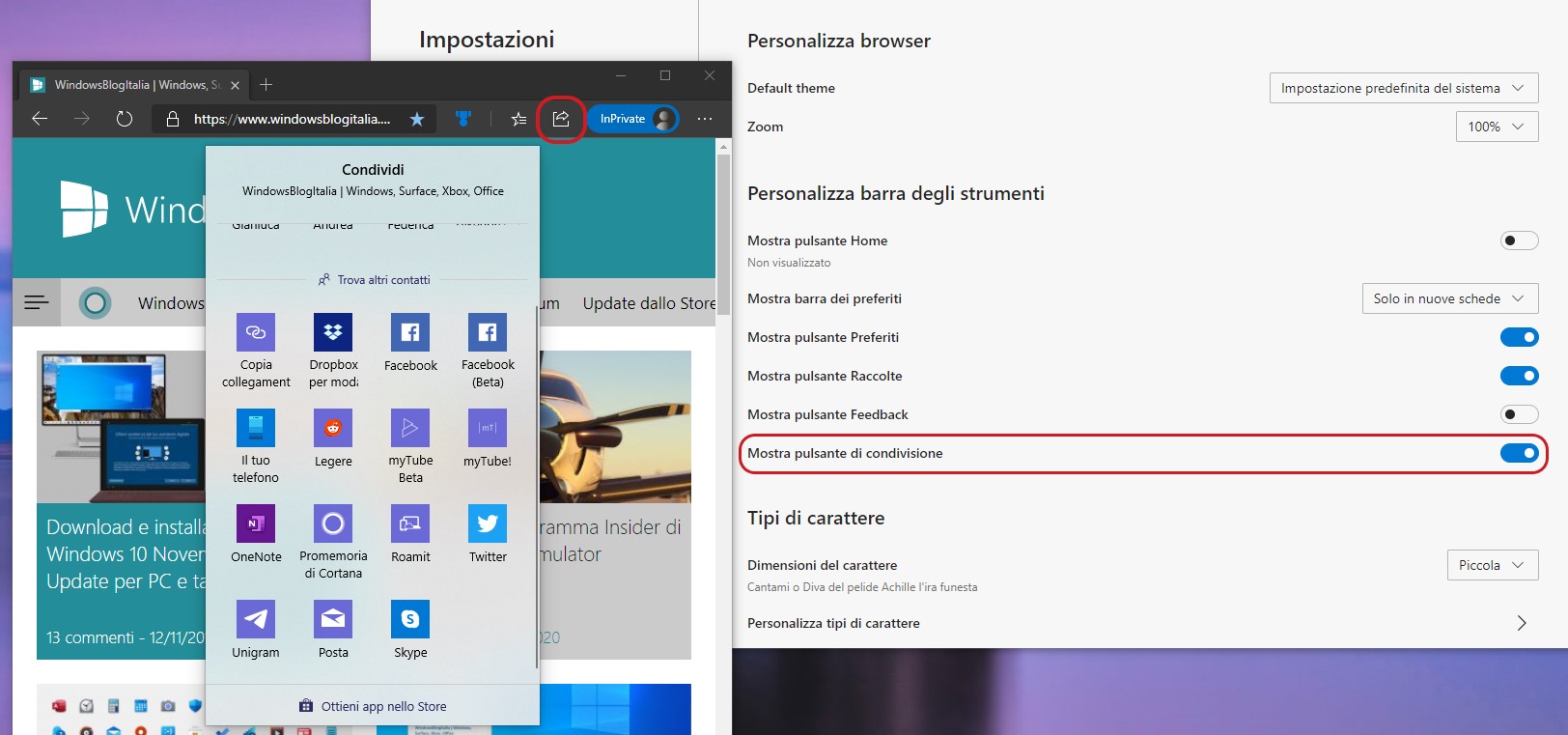Click the address bar URL field
1568x735 pixels.
coord(292,119)
